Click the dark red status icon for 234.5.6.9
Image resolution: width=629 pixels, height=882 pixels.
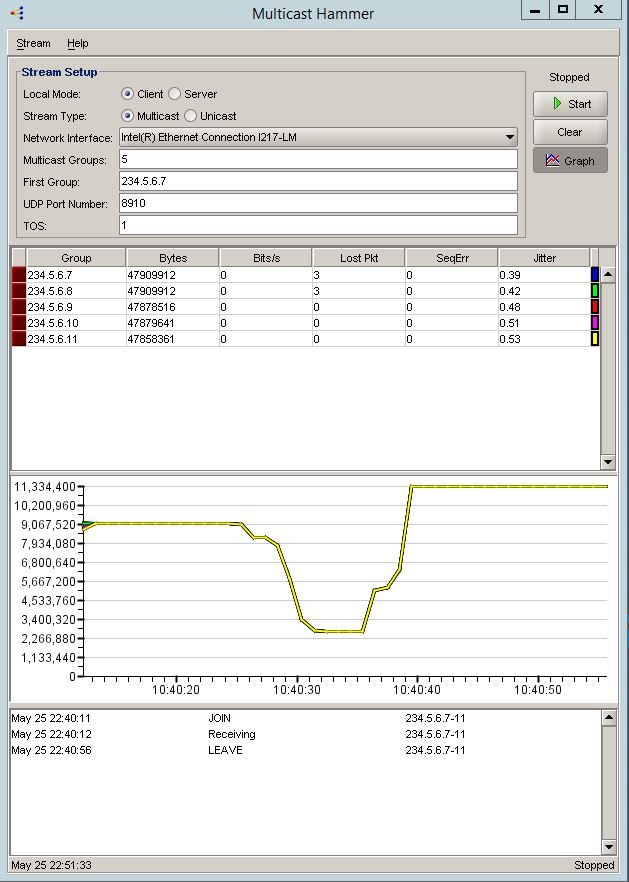(18, 307)
